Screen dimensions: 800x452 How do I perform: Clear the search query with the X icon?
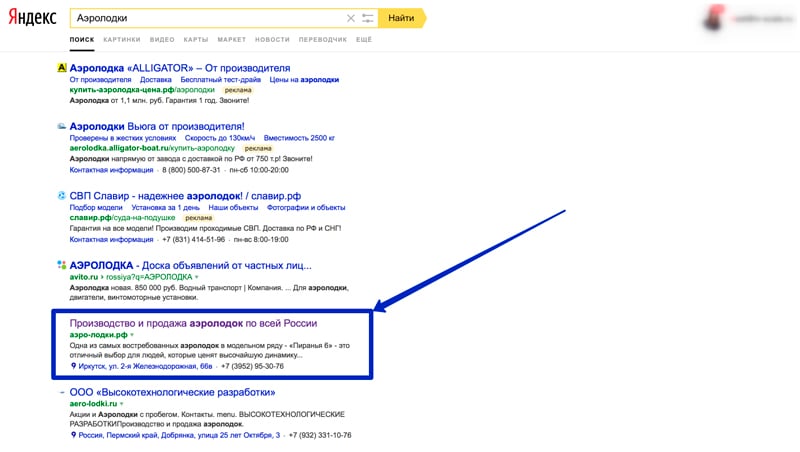click(350, 18)
